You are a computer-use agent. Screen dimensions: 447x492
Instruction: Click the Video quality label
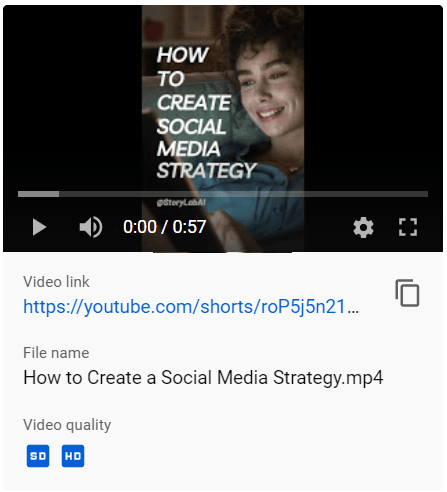[x=67, y=425]
